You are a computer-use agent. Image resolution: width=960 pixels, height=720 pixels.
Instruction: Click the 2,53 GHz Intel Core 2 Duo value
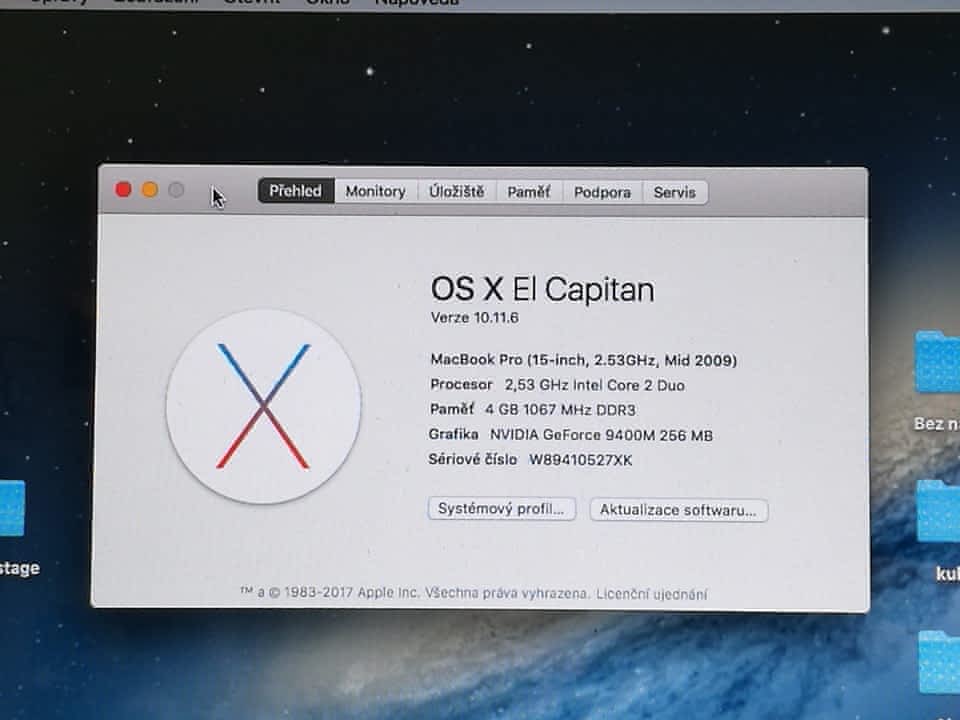point(594,385)
